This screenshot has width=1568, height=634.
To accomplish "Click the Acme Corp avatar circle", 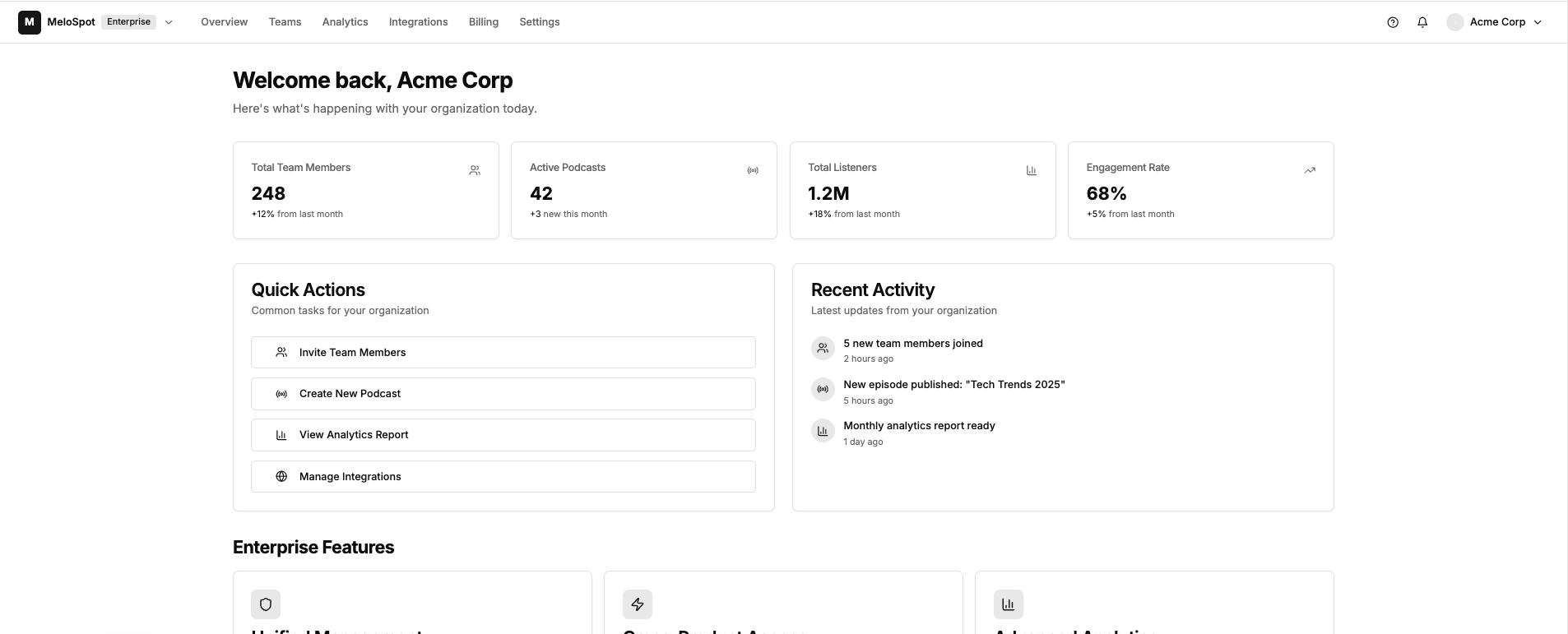I will (x=1455, y=22).
